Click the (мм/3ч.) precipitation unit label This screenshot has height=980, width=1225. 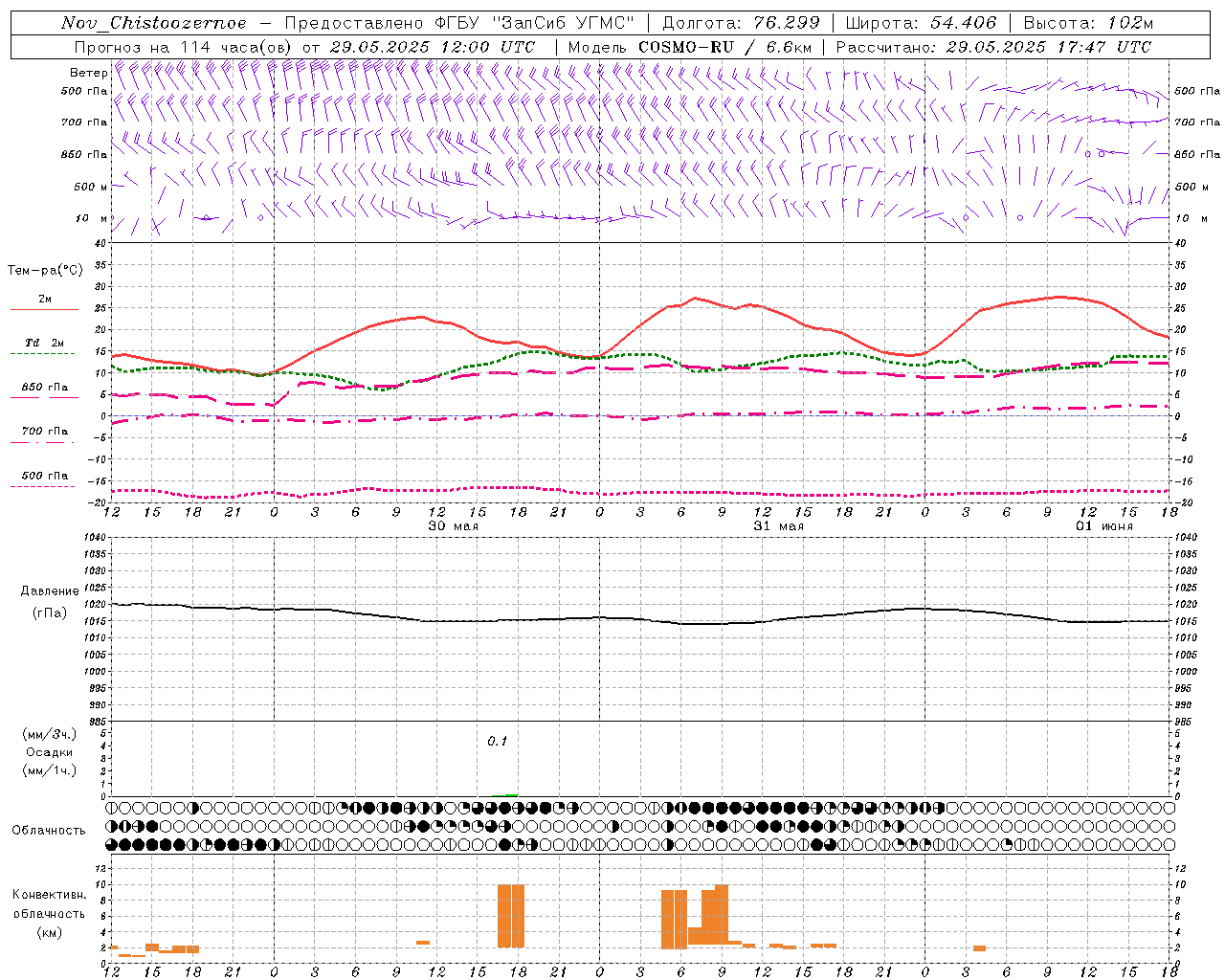[50, 734]
